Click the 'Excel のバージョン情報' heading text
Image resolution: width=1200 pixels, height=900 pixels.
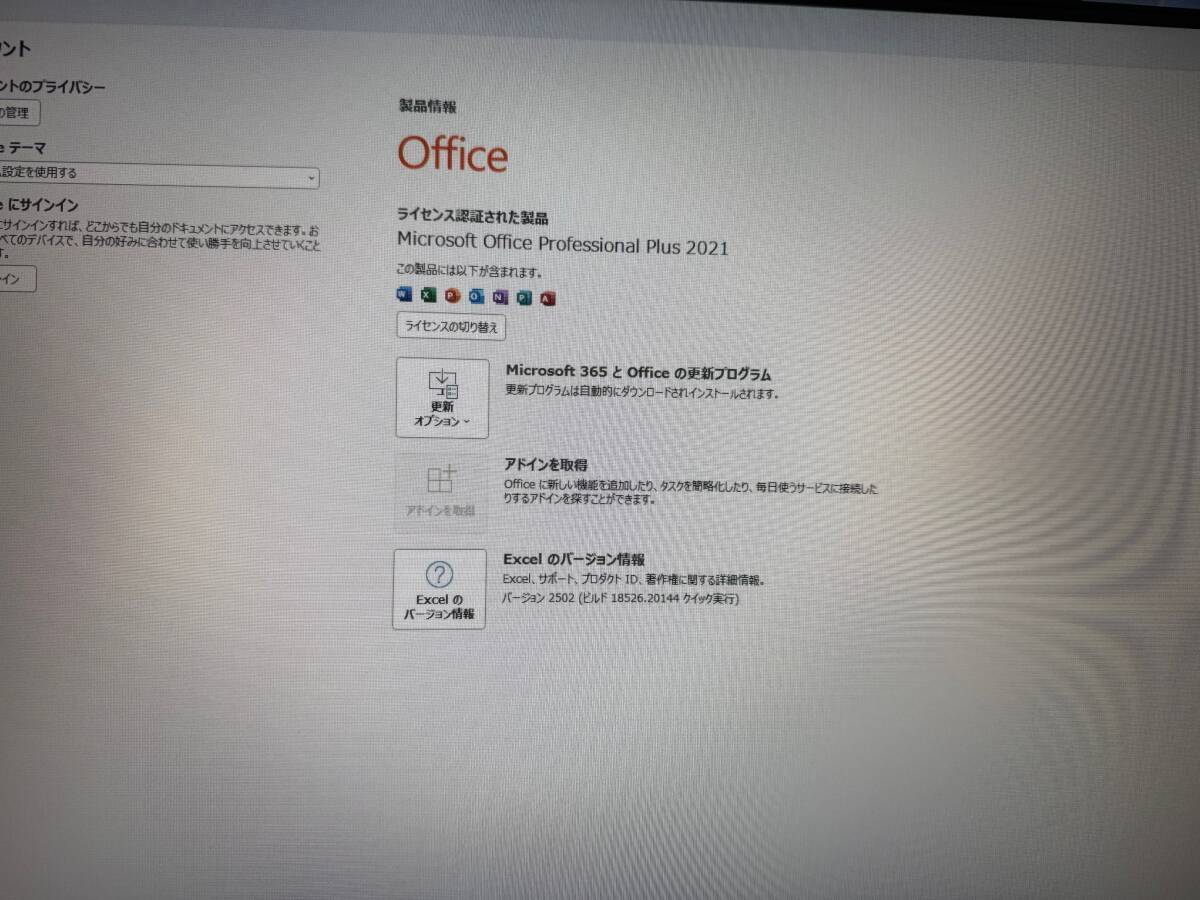[x=573, y=559]
